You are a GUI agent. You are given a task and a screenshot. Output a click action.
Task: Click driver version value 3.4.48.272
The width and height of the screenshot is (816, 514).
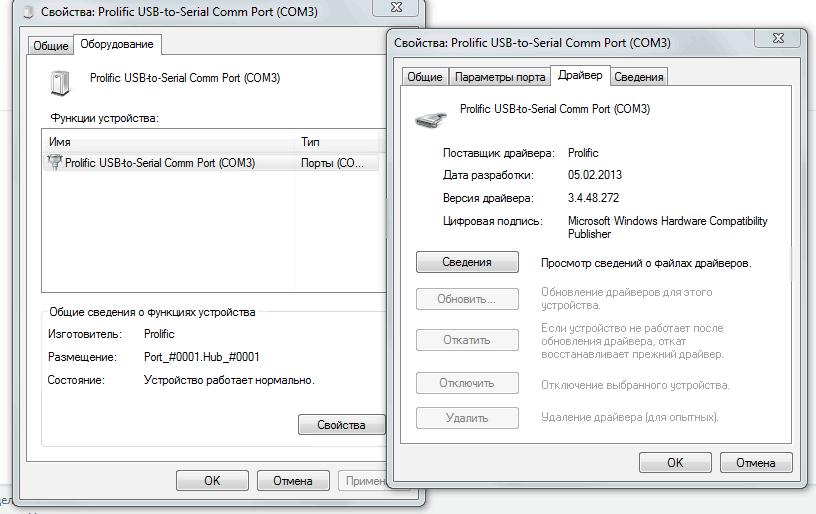(x=593, y=198)
